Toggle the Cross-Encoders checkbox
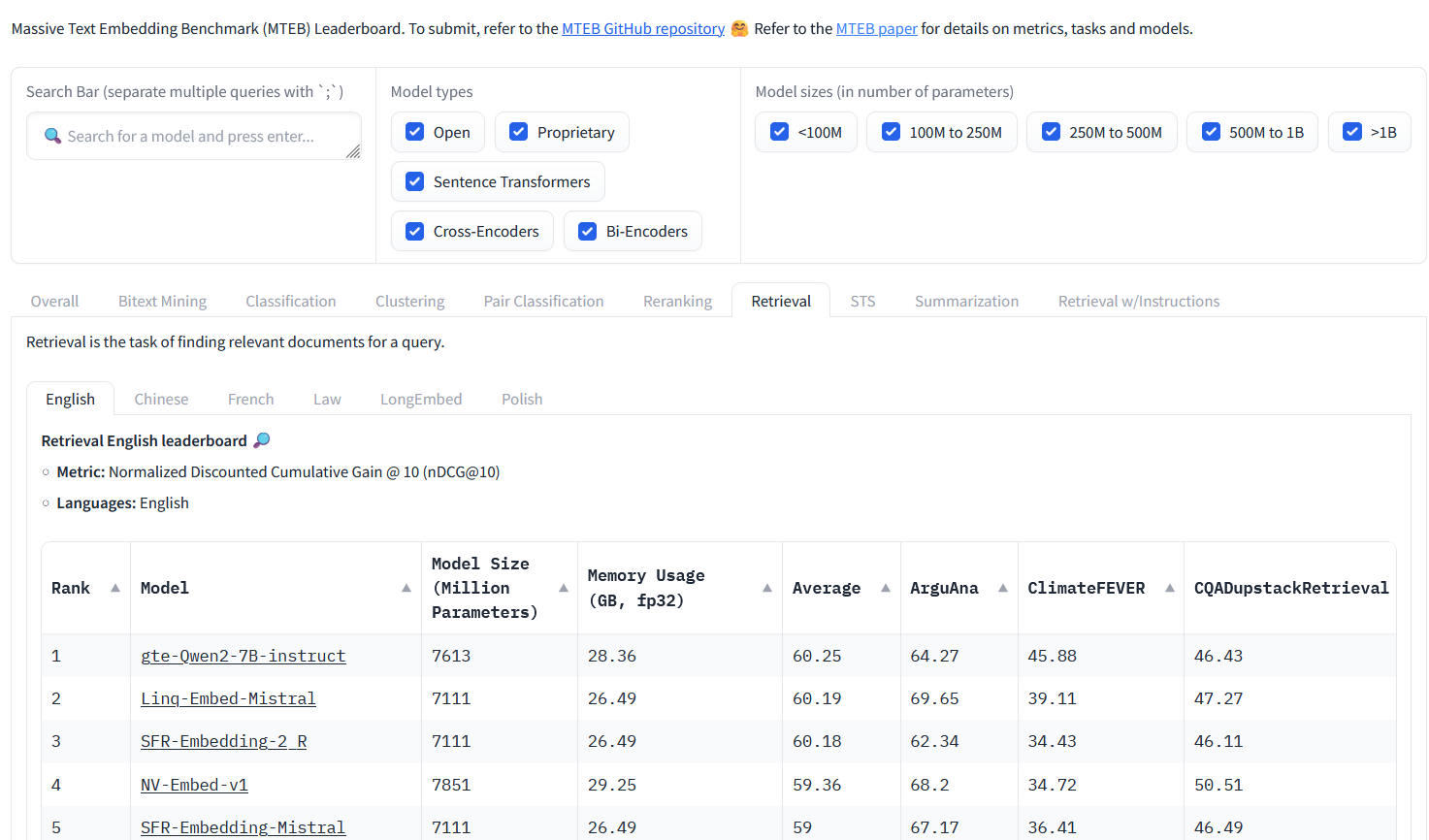This screenshot has height=840, width=1429. pos(415,231)
